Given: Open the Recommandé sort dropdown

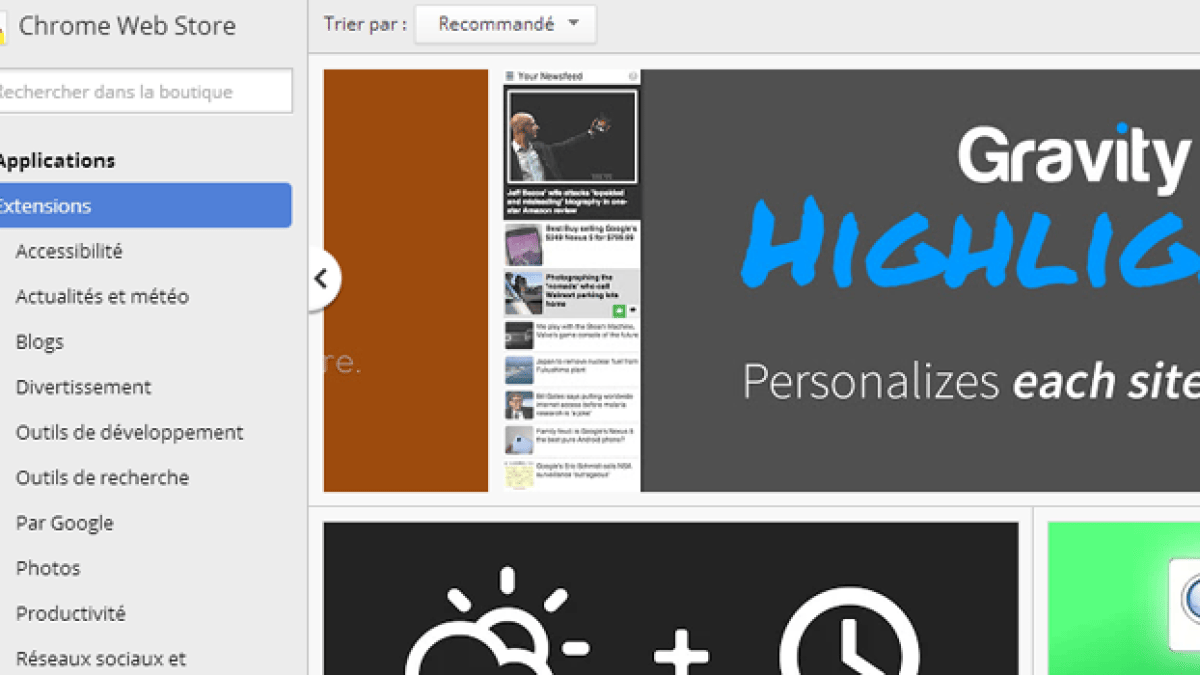Looking at the screenshot, I should pos(505,24).
